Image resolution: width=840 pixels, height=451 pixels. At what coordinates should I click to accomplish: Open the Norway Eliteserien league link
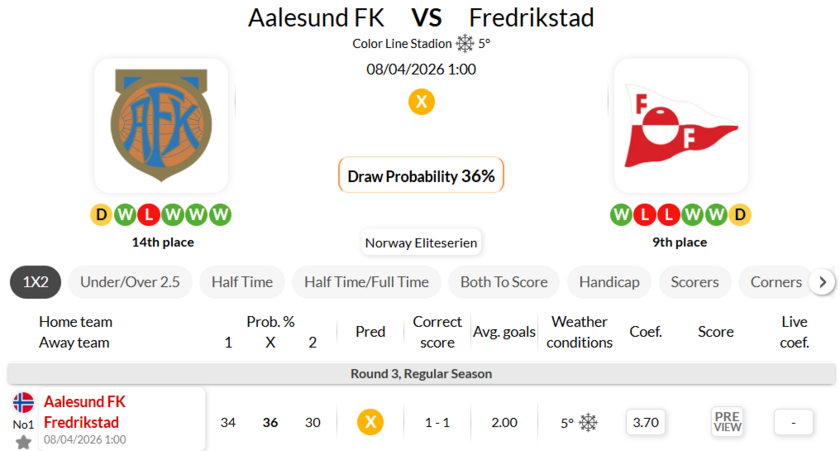click(421, 242)
